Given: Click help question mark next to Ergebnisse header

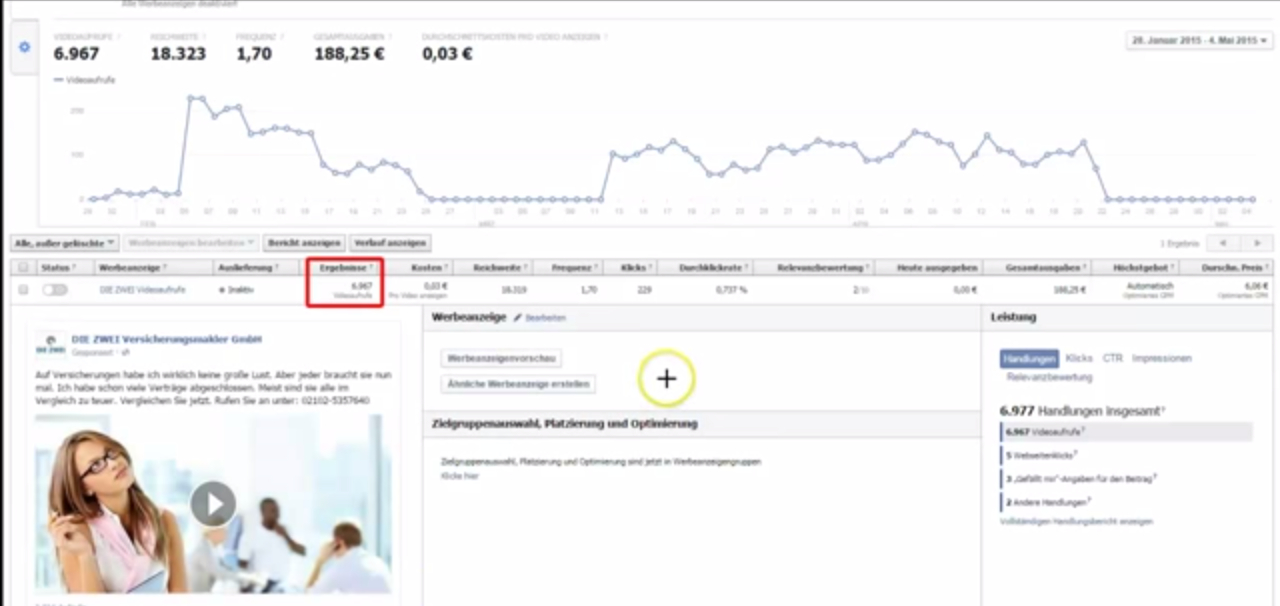Looking at the screenshot, I should (371, 268).
